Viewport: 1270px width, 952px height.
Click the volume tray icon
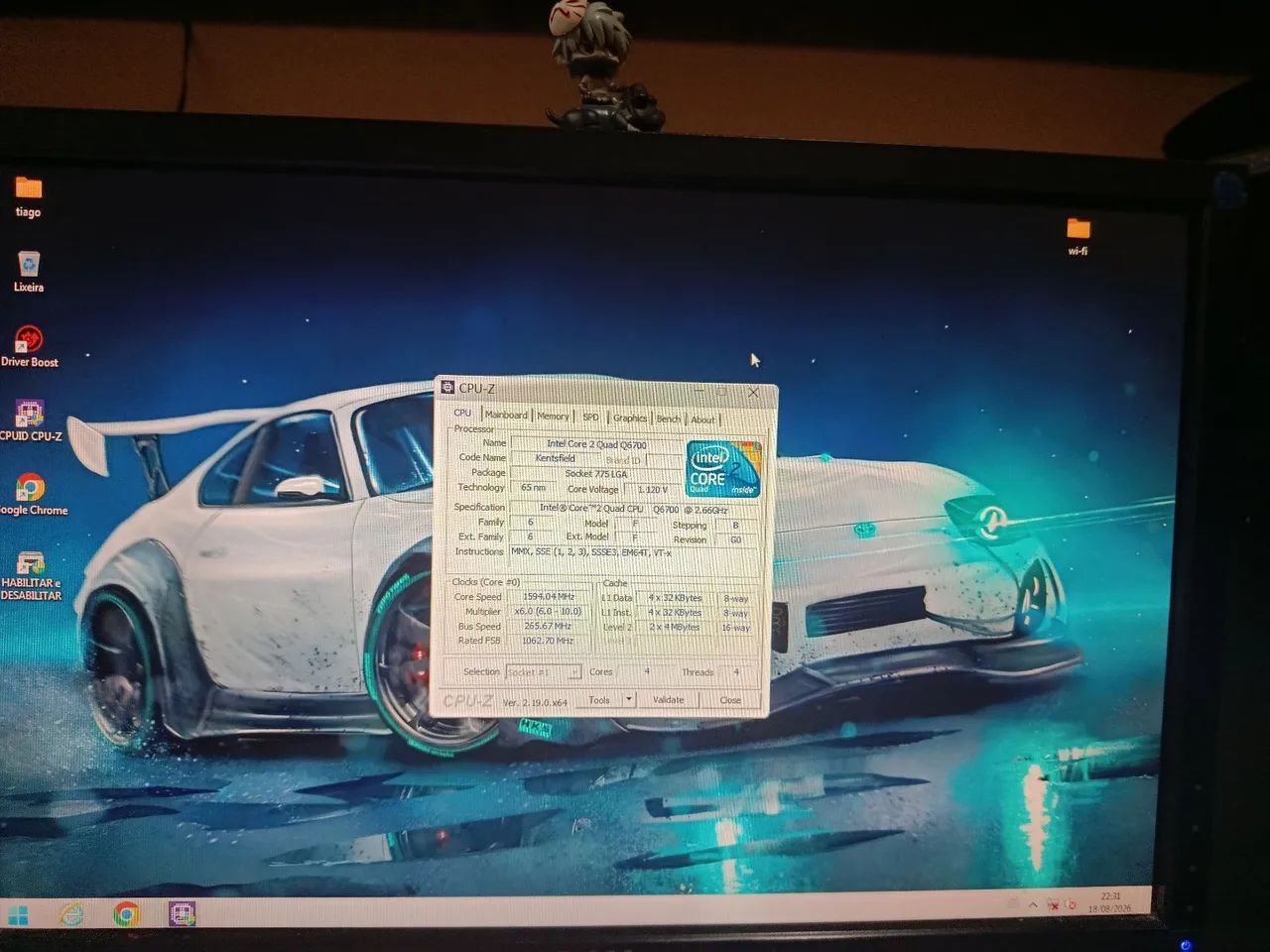point(1072,904)
